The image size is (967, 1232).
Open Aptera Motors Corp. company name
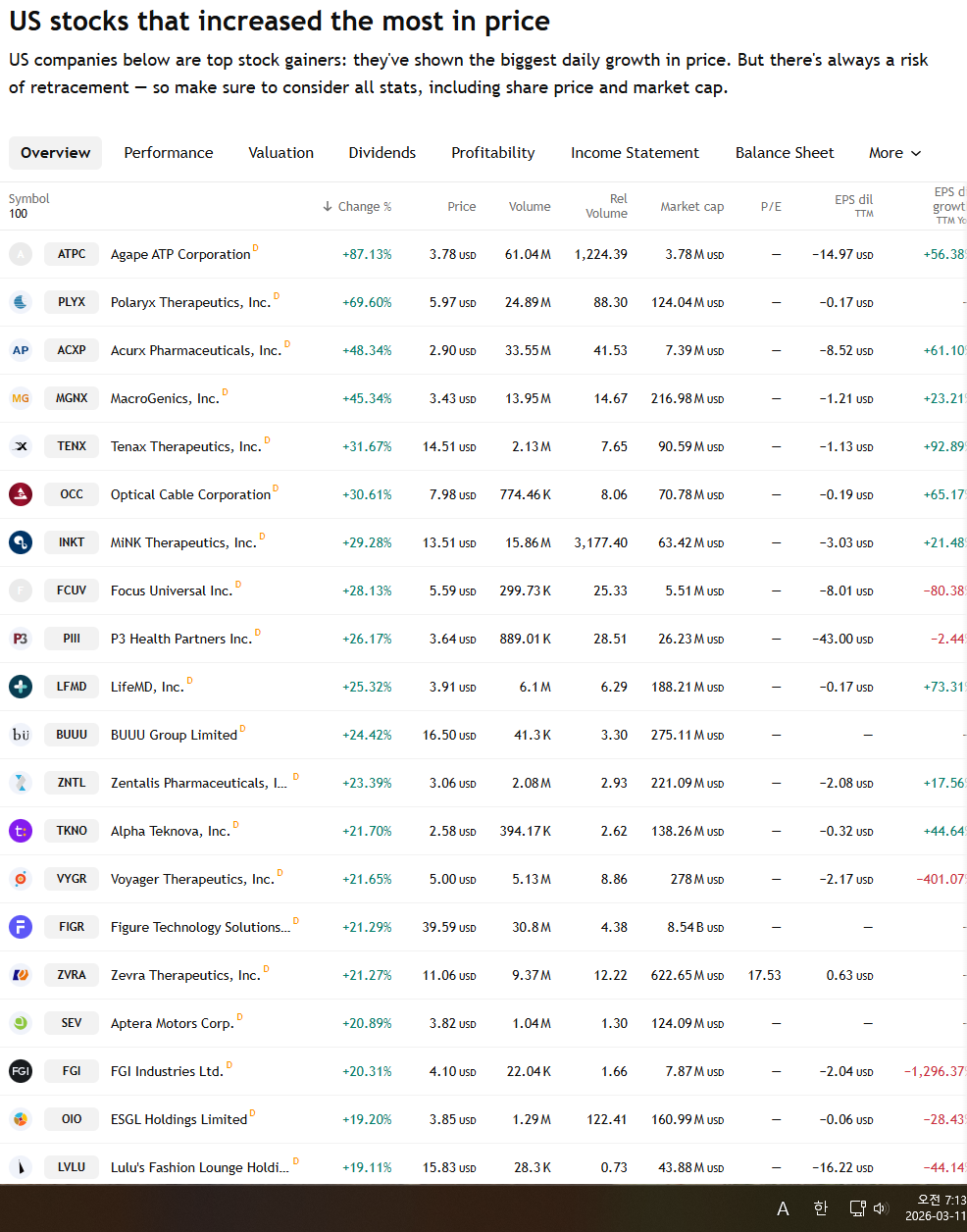pos(173,1023)
